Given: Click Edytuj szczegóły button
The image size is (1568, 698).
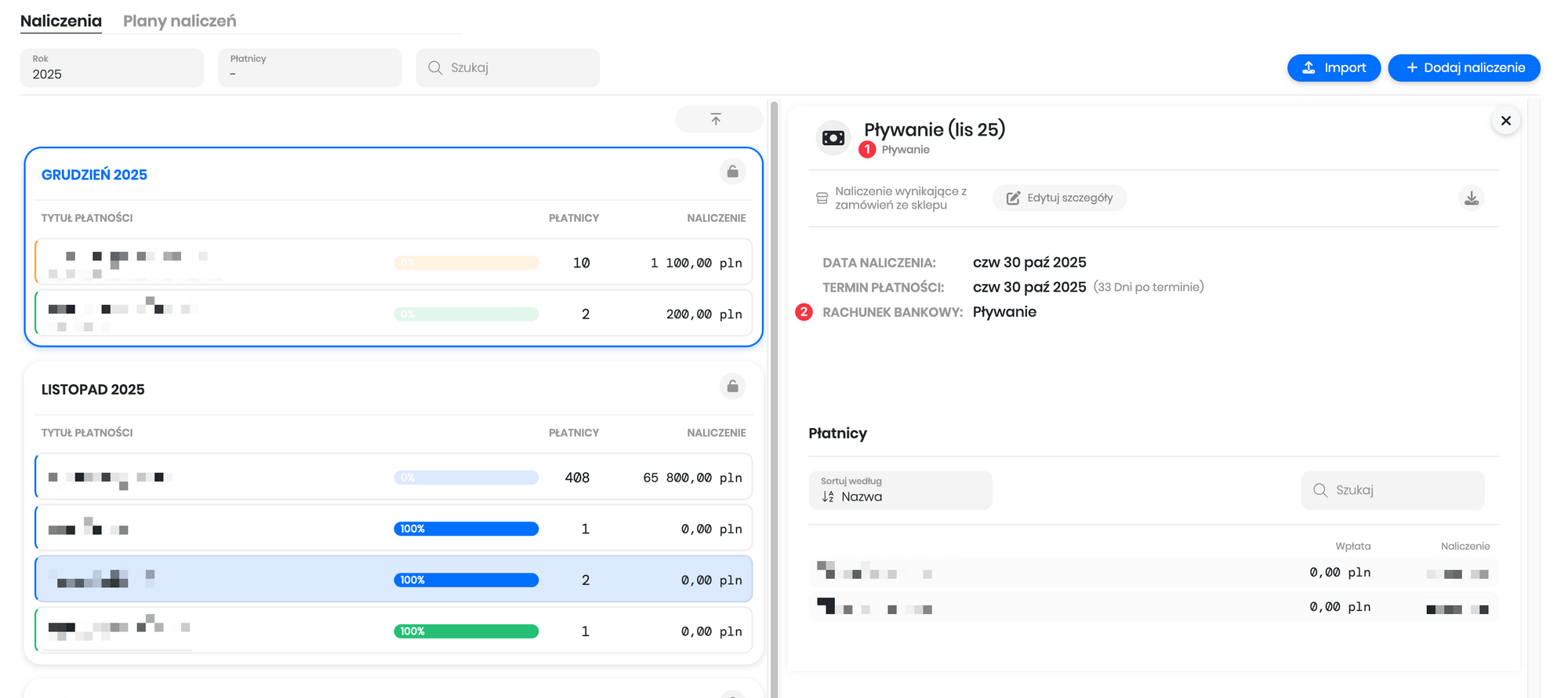Looking at the screenshot, I should click(x=1059, y=198).
